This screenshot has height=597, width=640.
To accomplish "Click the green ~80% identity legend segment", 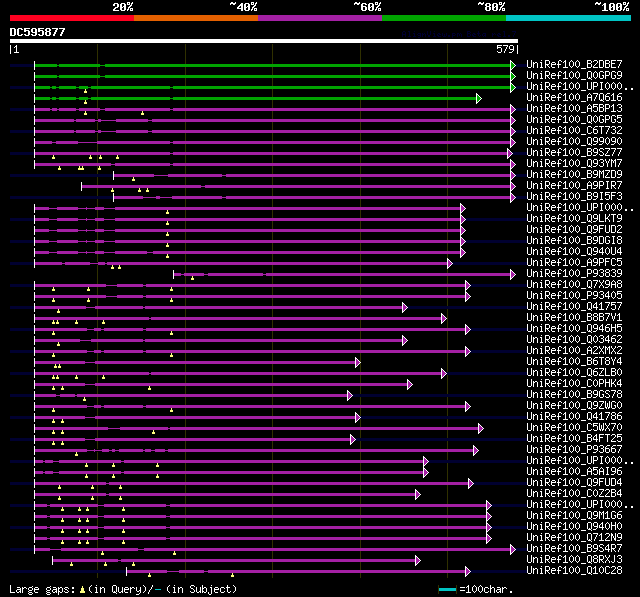I will 444,18.
